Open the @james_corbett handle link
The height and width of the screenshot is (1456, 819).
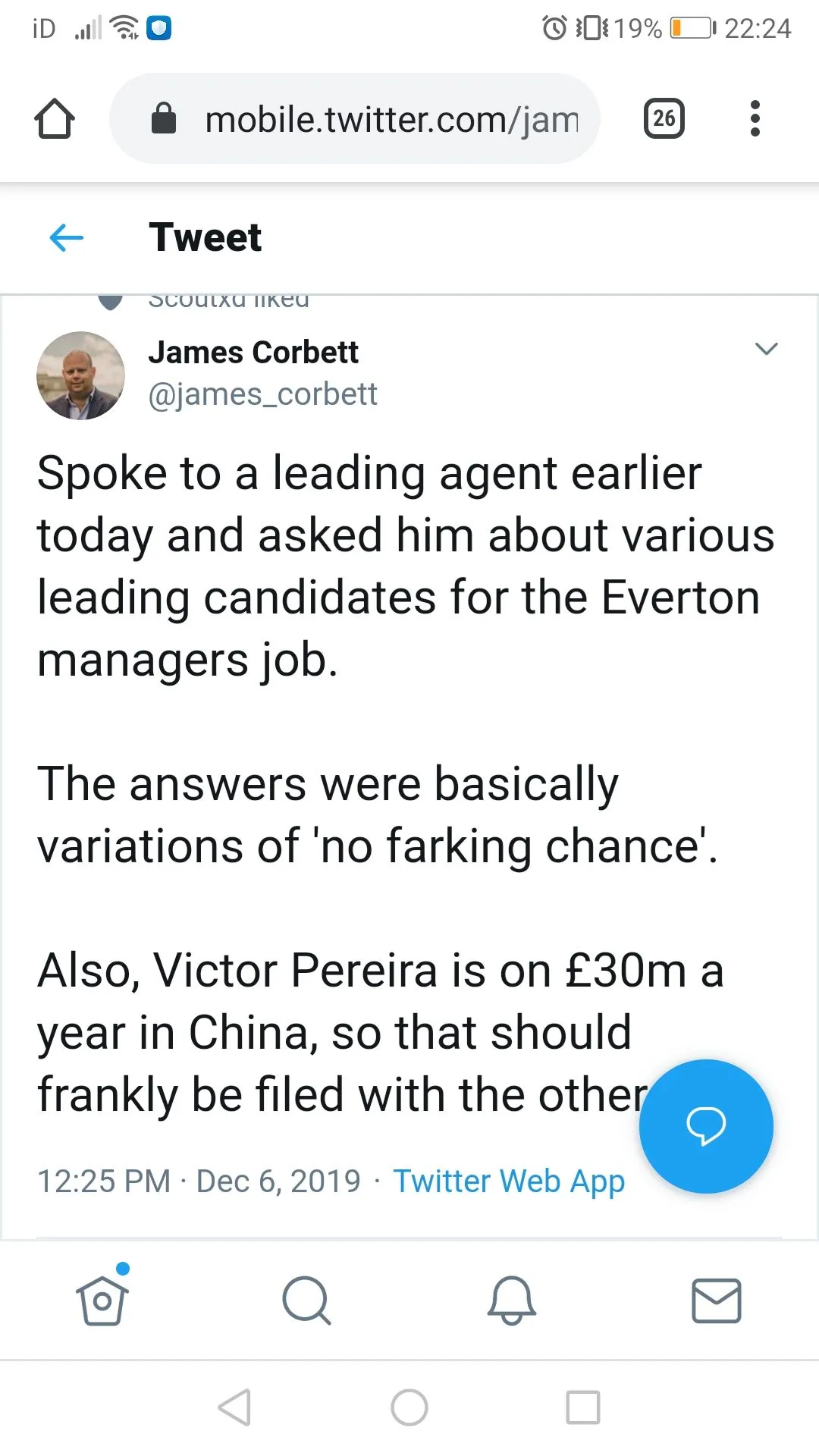[262, 394]
